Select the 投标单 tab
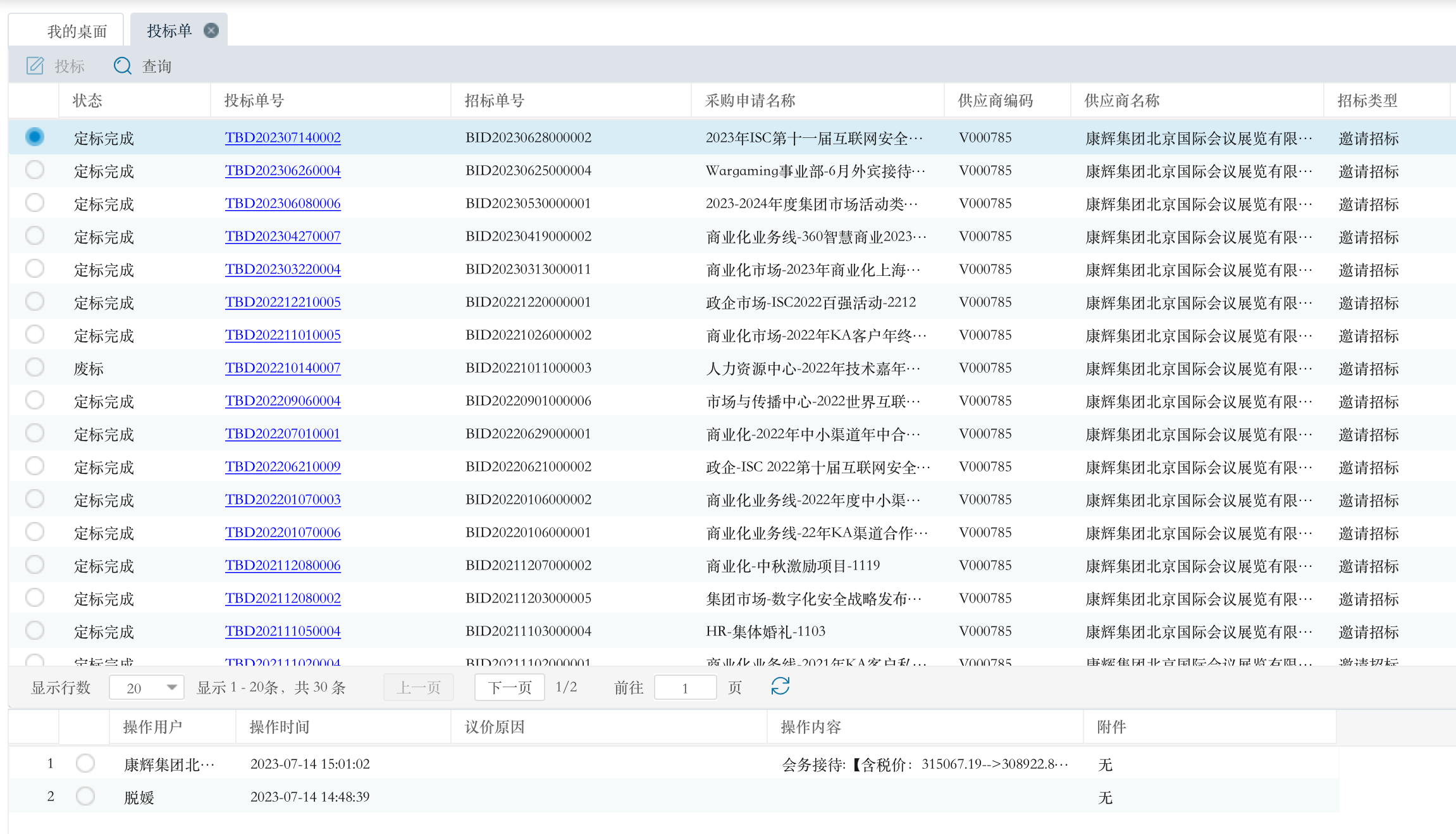Image resolution: width=1456 pixels, height=834 pixels. click(170, 31)
